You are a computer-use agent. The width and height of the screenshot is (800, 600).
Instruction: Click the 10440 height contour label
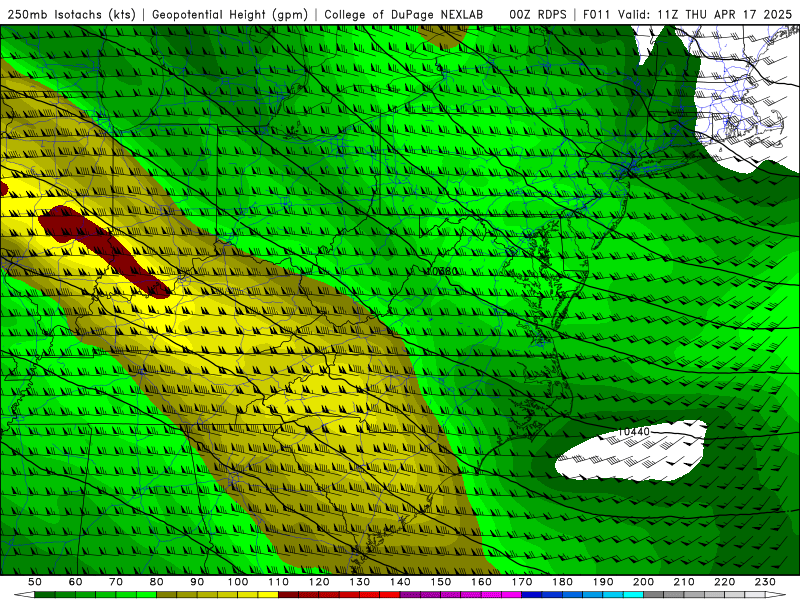(x=634, y=432)
